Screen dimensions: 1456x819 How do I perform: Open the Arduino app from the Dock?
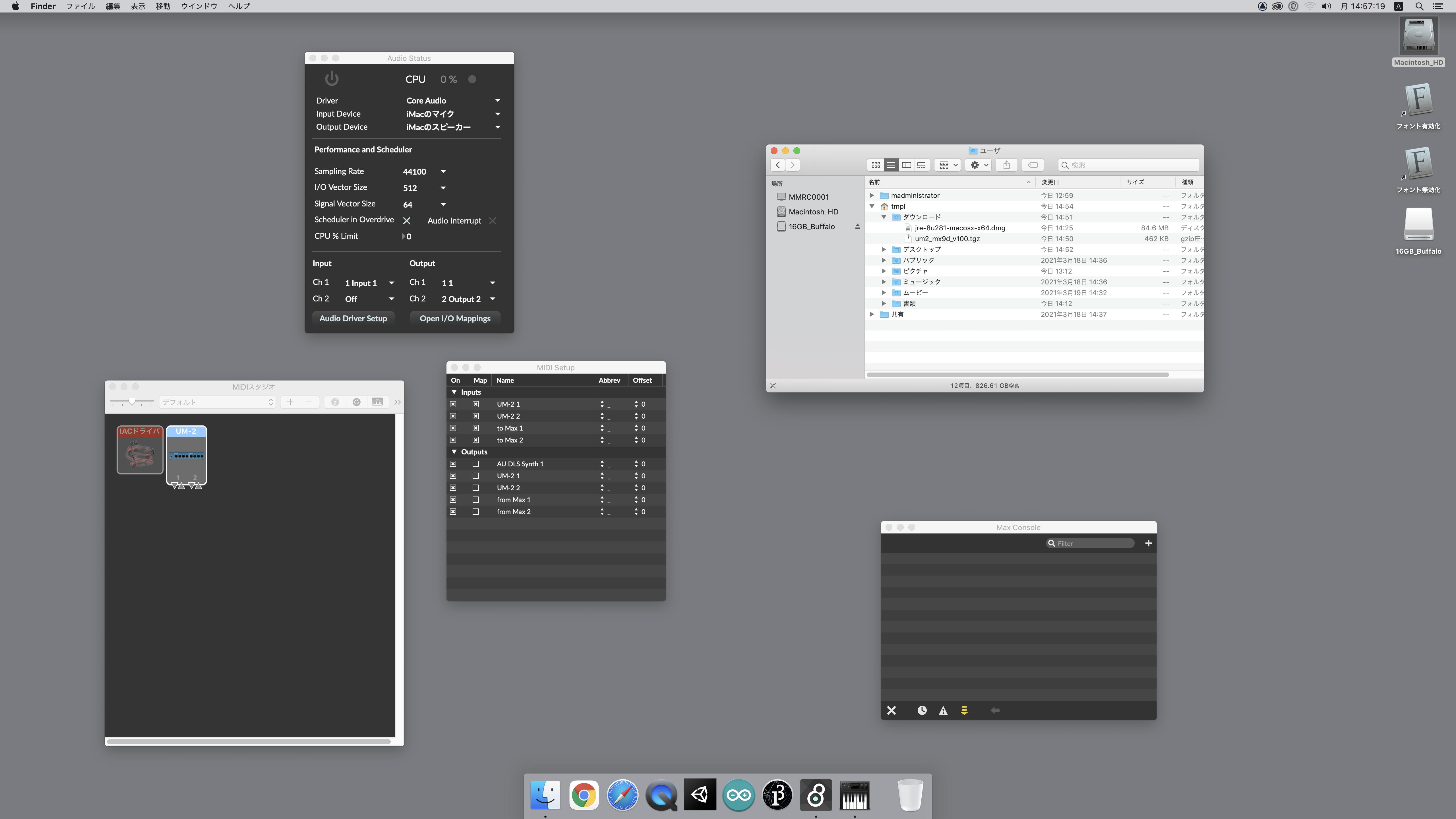(x=738, y=795)
